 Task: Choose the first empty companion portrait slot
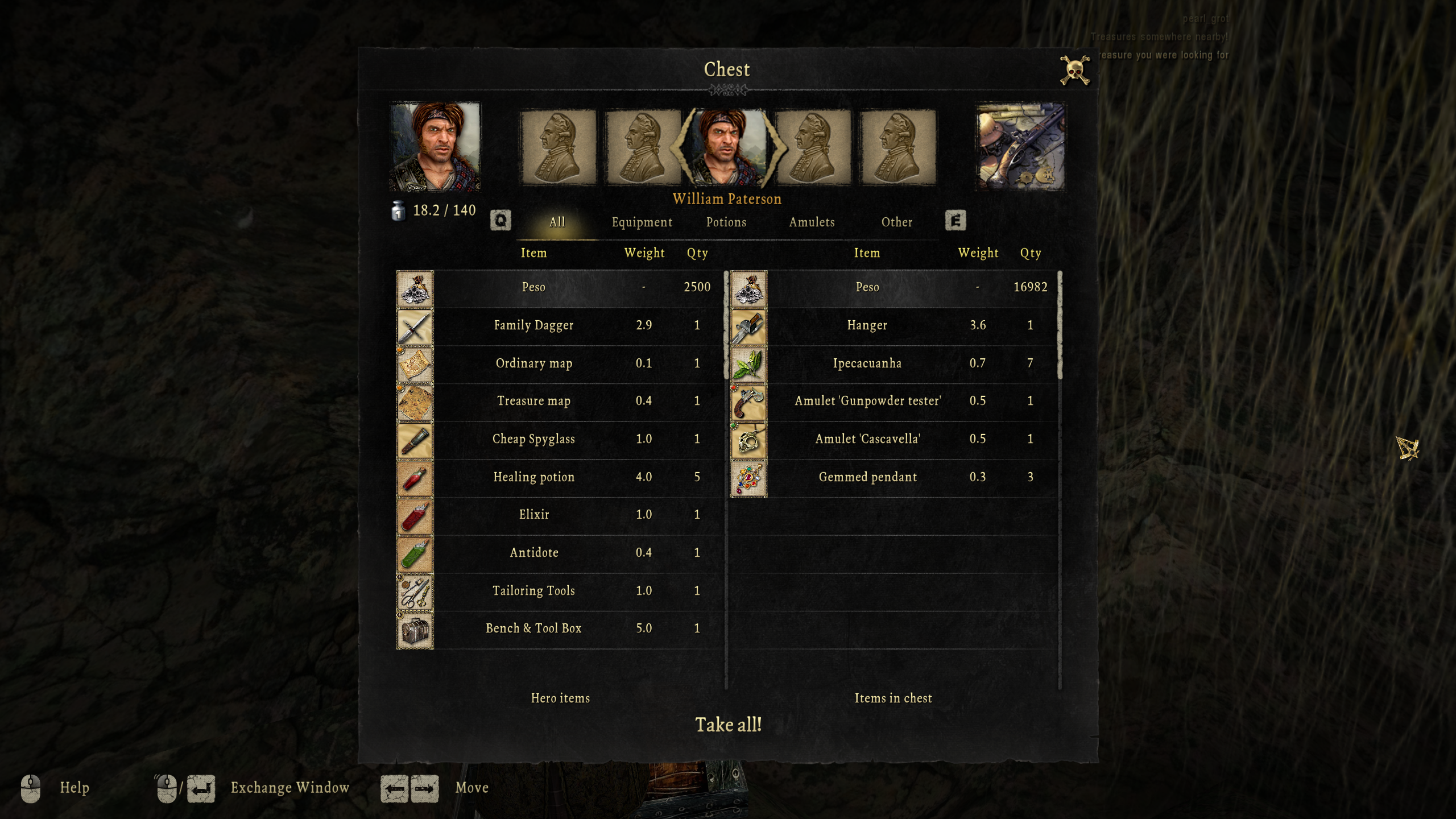(559, 147)
